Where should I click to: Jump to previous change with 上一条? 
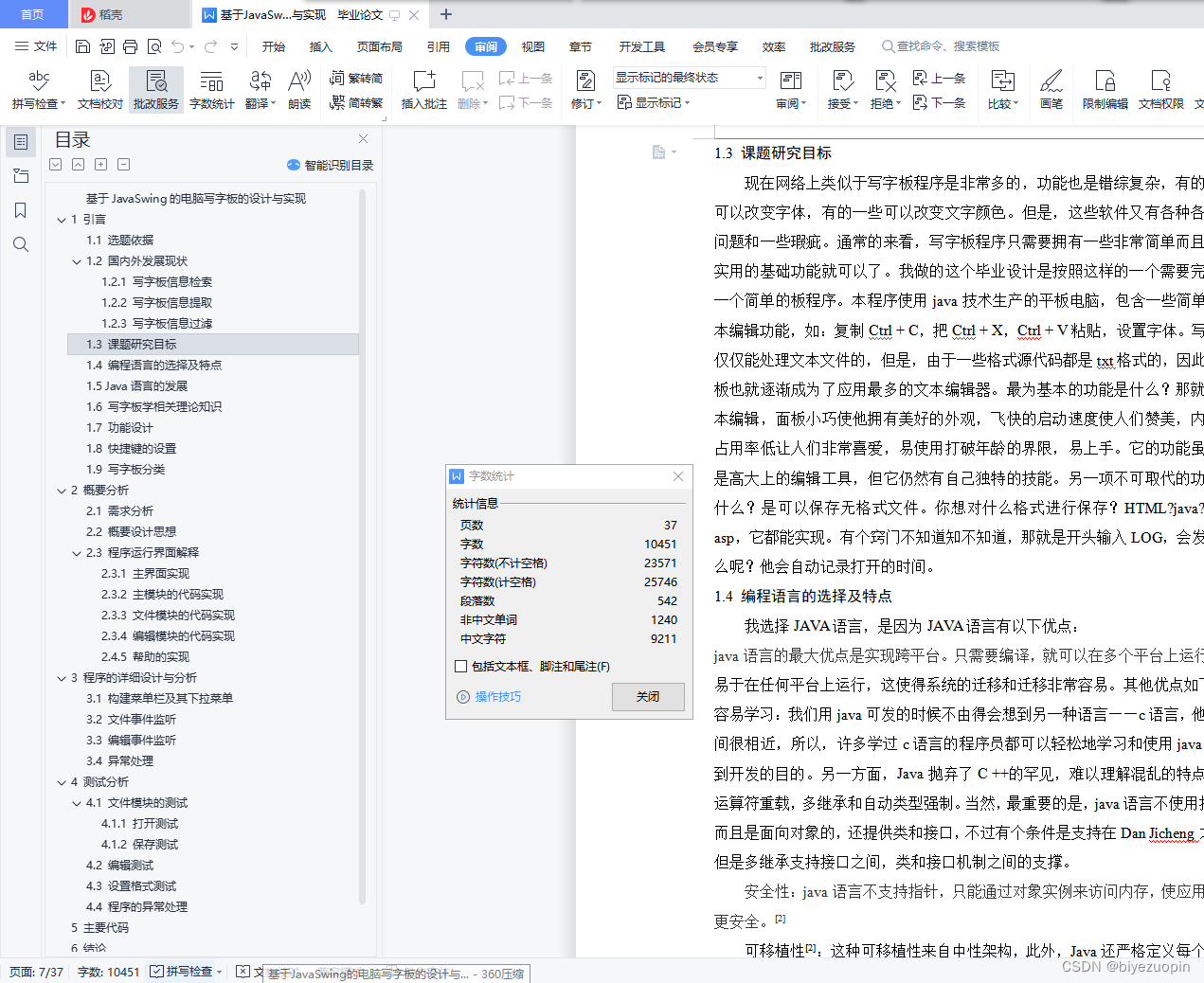pyautogui.click(x=939, y=79)
